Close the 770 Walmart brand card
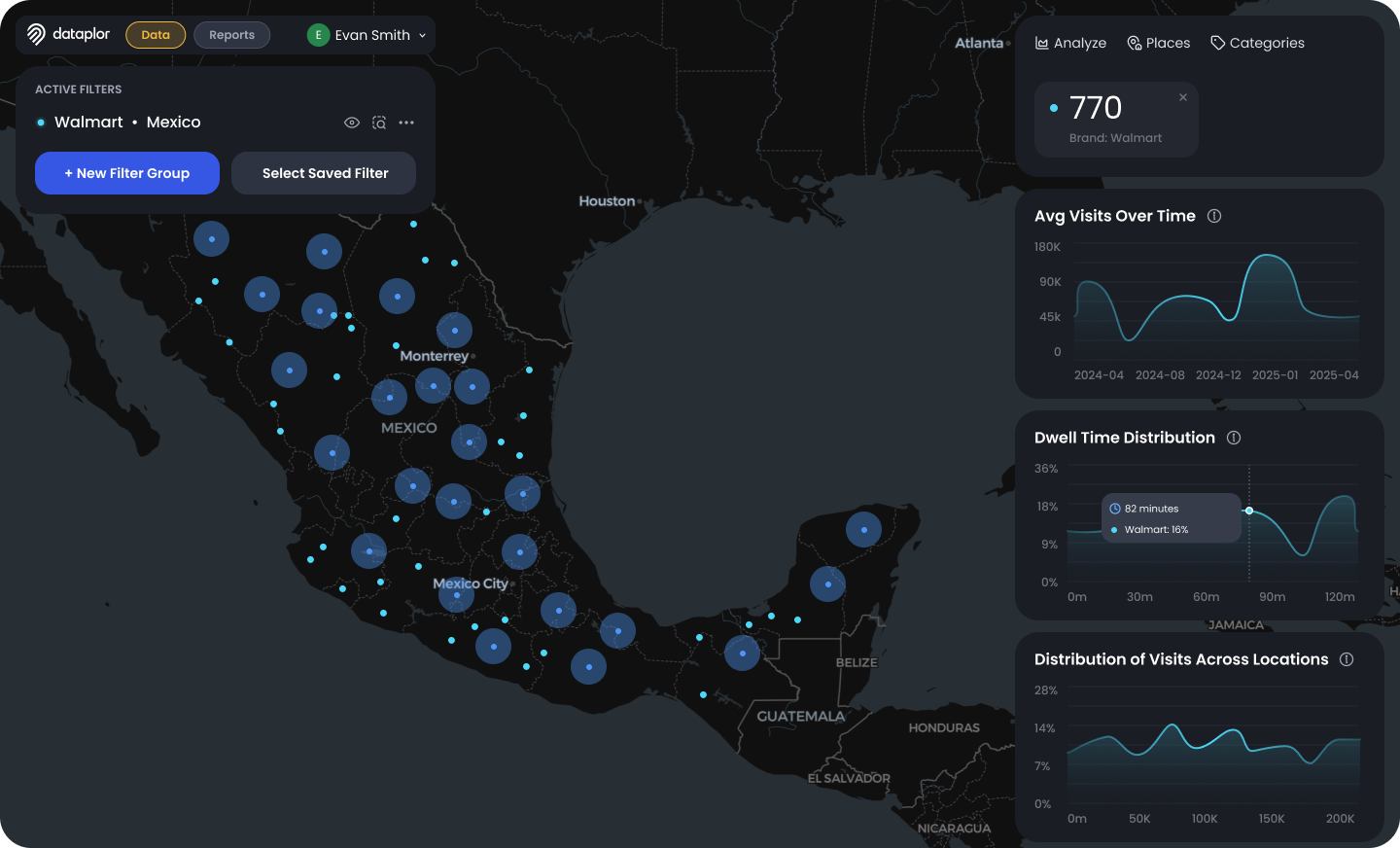 point(1183,97)
